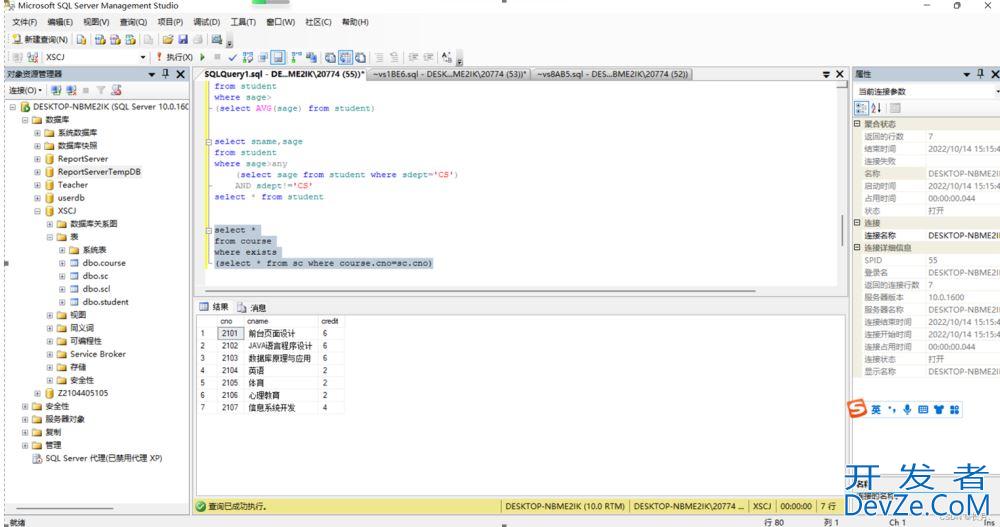Click the credit column header in results
The width and height of the screenshot is (1000, 527).
click(x=330, y=321)
